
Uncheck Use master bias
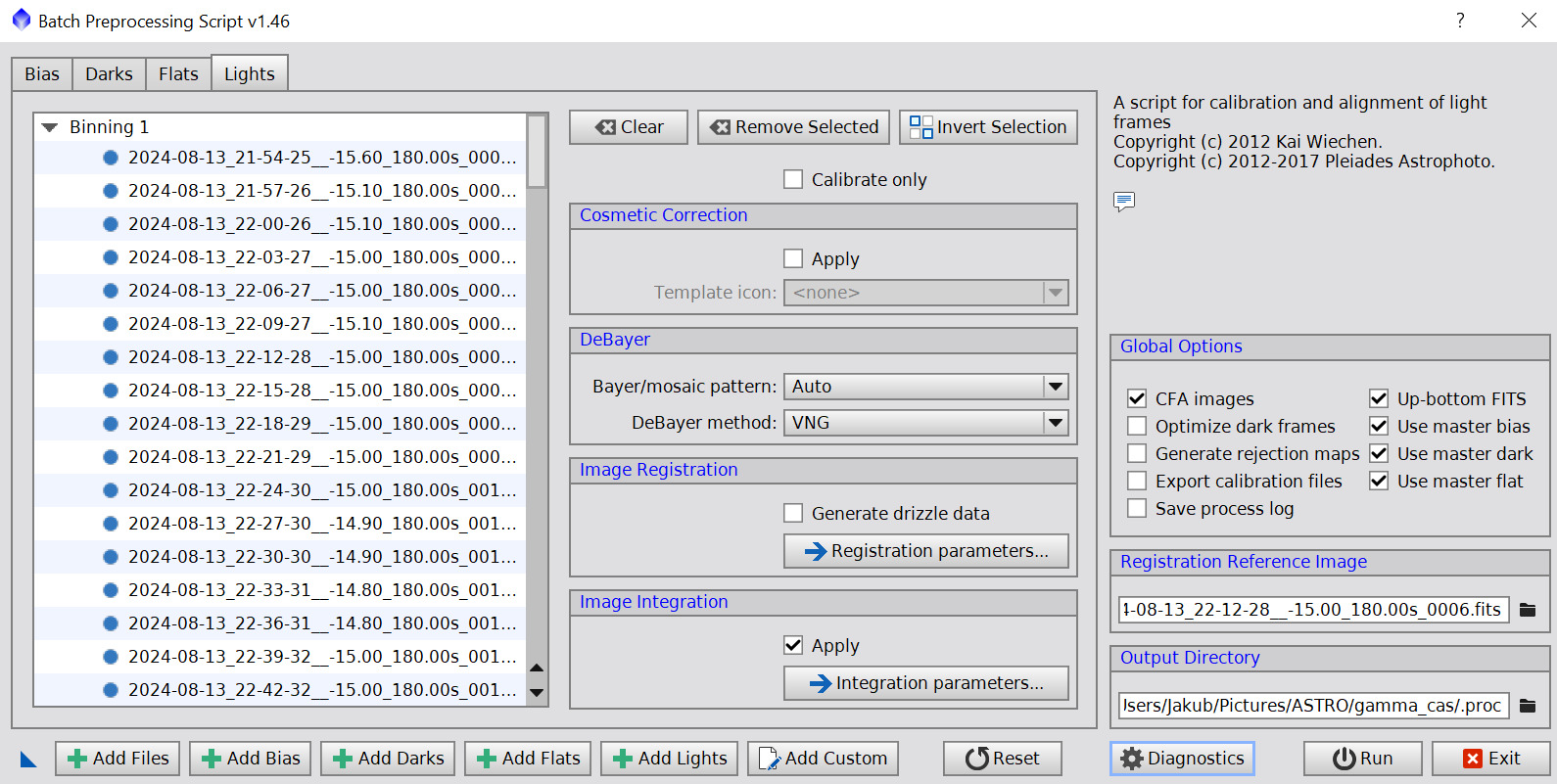pyautogui.click(x=1379, y=426)
